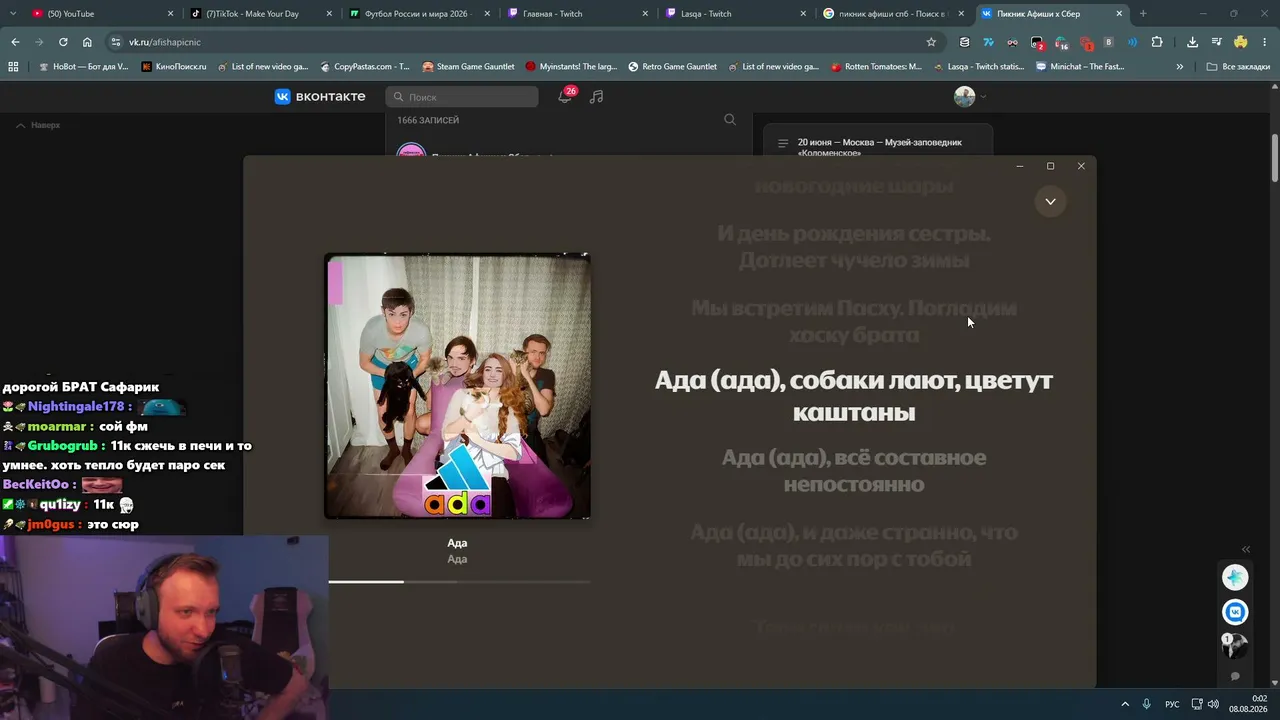The width and height of the screenshot is (1280, 720).
Task: View site information icon in address bar
Action: [x=116, y=42]
